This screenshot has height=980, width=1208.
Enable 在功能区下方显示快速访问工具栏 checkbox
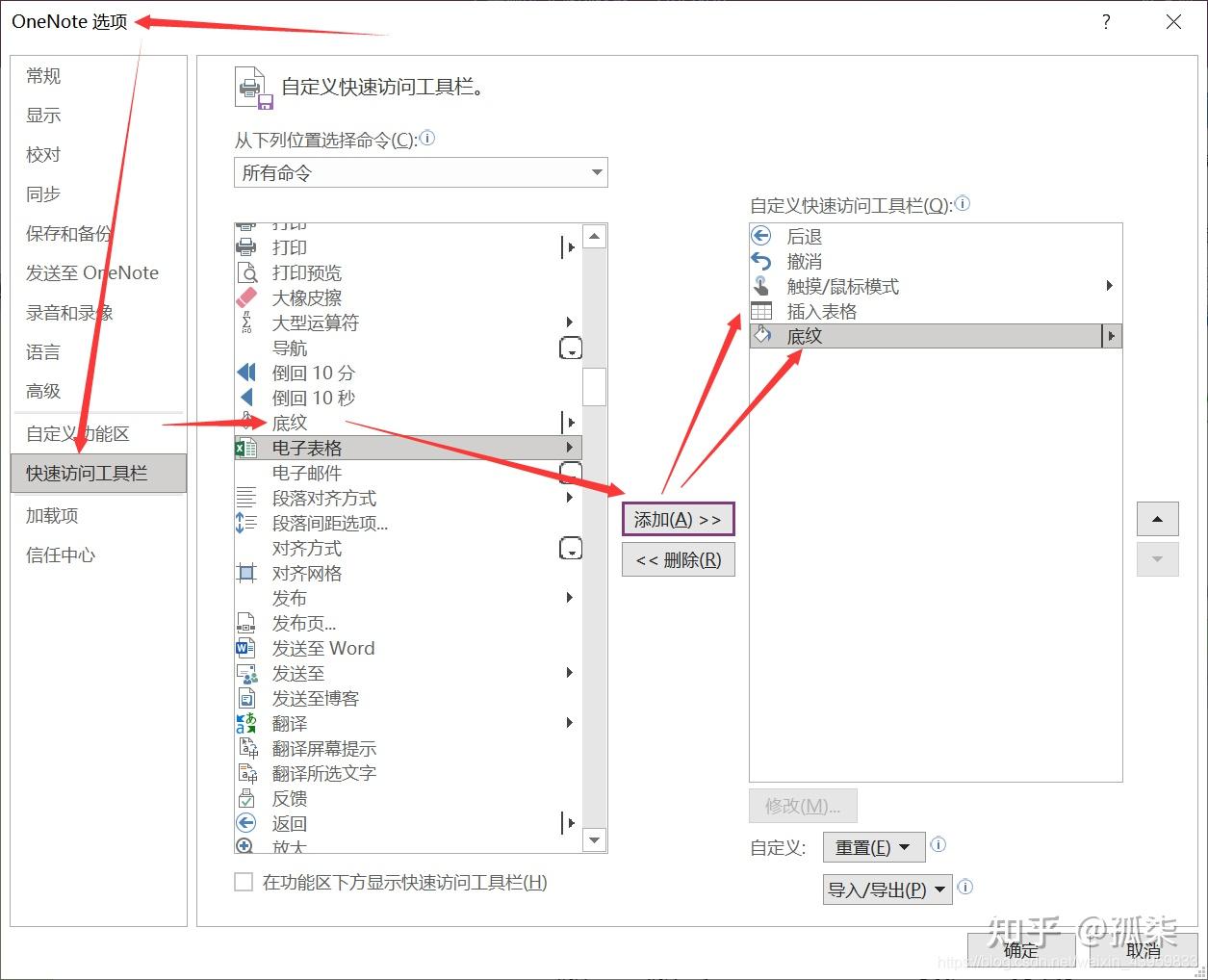click(244, 882)
